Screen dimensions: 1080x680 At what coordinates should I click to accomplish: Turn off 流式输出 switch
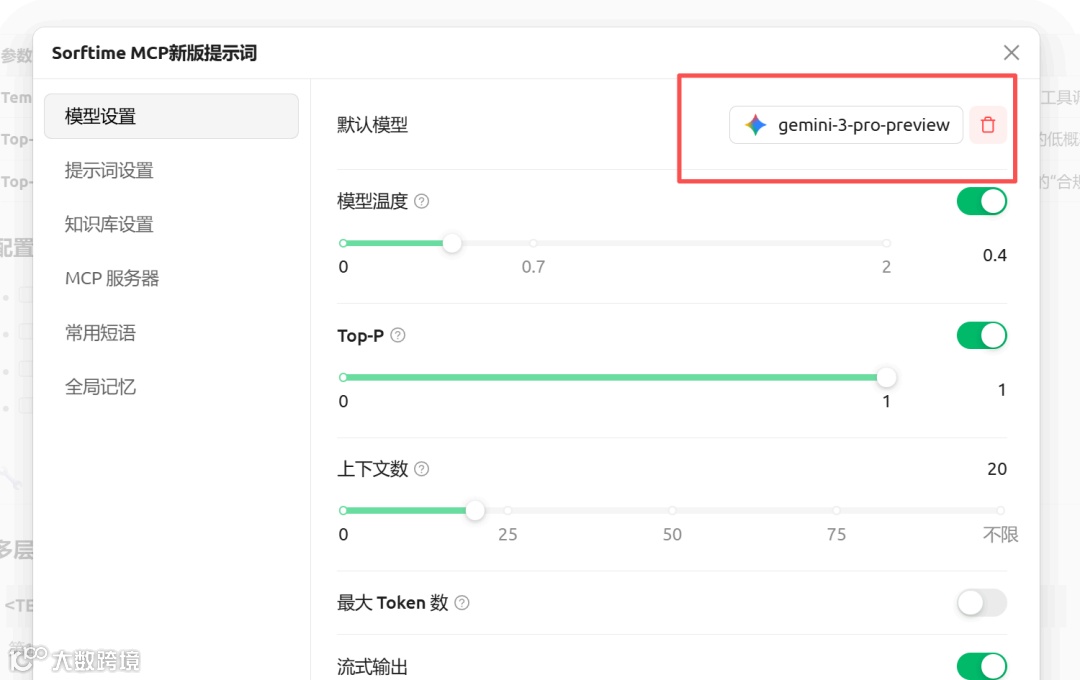tap(982, 666)
